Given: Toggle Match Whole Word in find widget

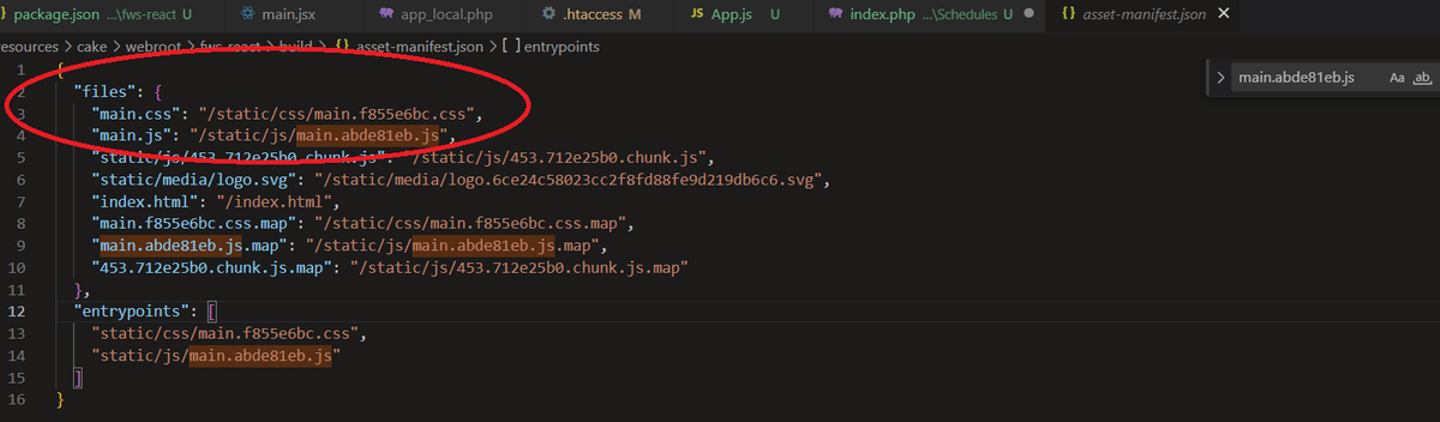Looking at the screenshot, I should (x=1422, y=78).
